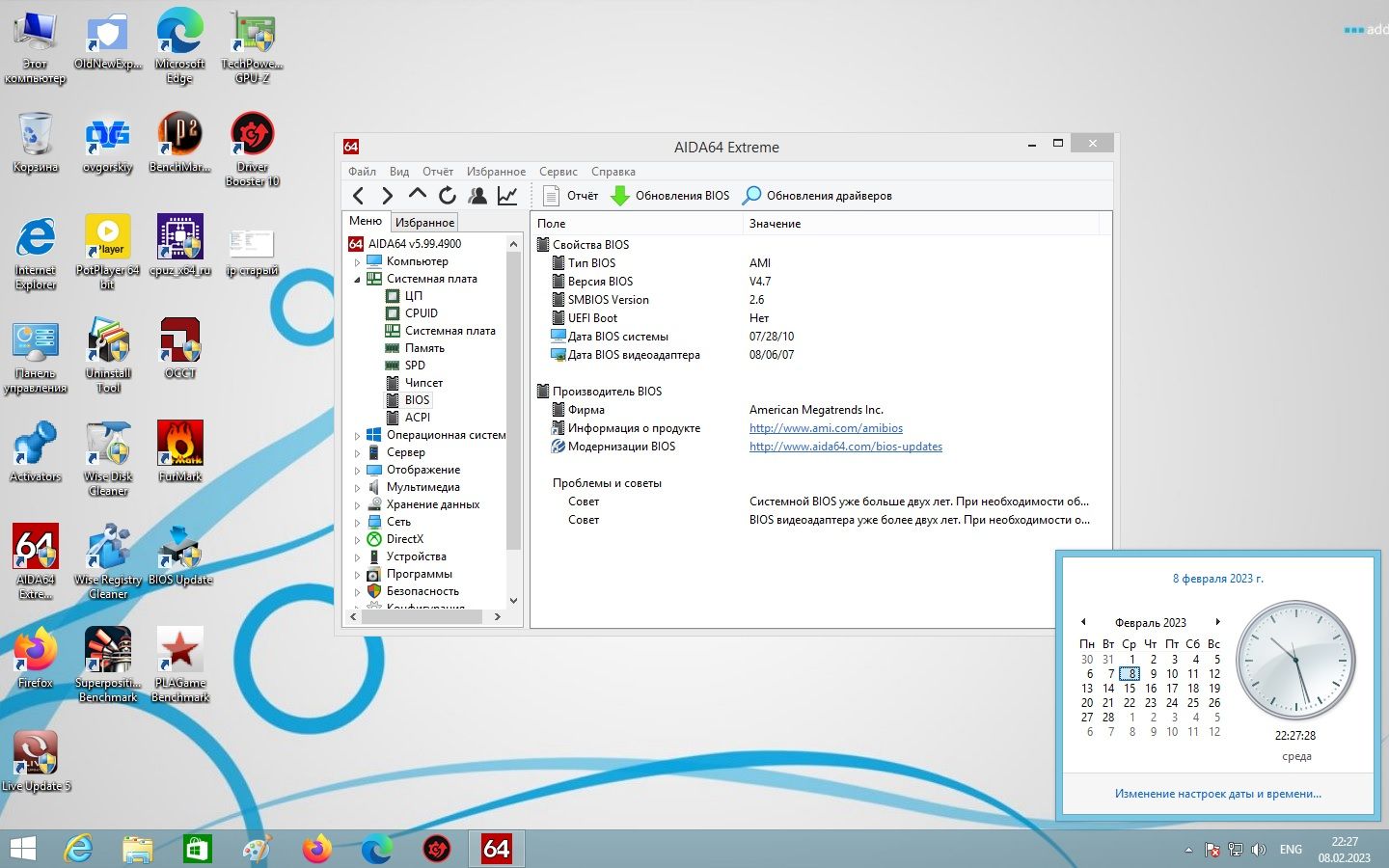Click date and time settings link
Screen dimensions: 1389x868
[1218, 794]
